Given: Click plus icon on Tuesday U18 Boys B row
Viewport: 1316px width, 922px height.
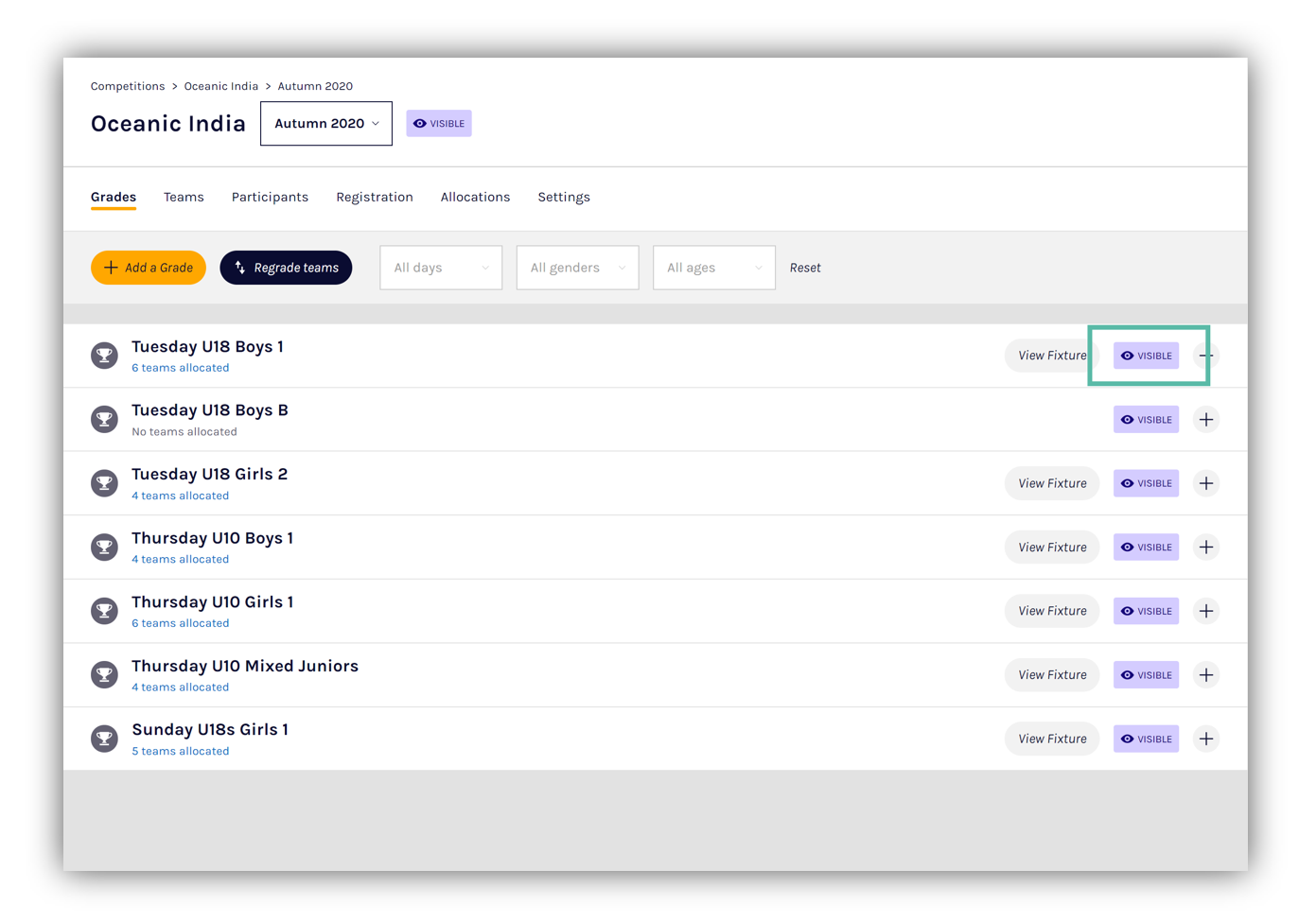Looking at the screenshot, I should click(x=1205, y=420).
